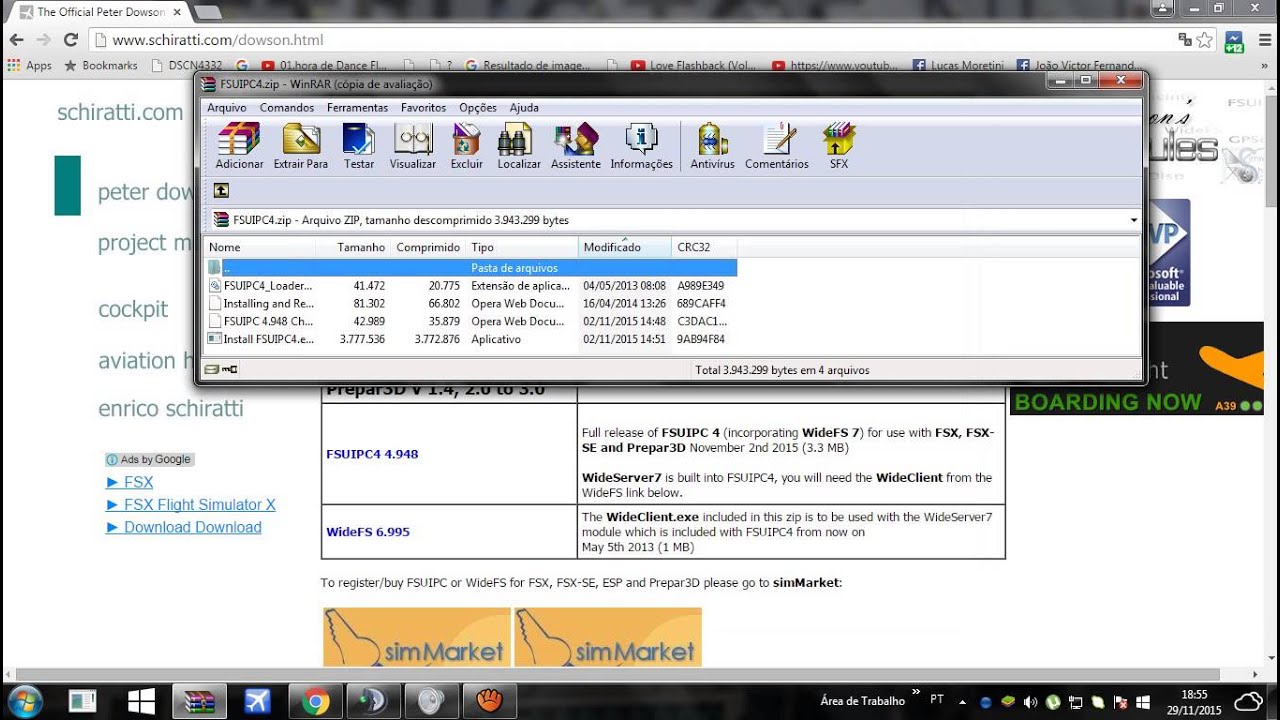This screenshot has width=1280, height=720.
Task: Select the FSUIPC4_Loader file row
Action: [x=471, y=285]
